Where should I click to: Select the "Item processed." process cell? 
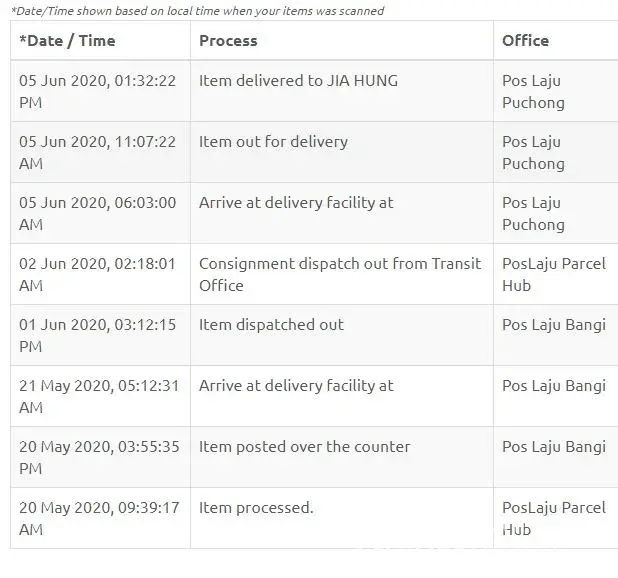256,508
